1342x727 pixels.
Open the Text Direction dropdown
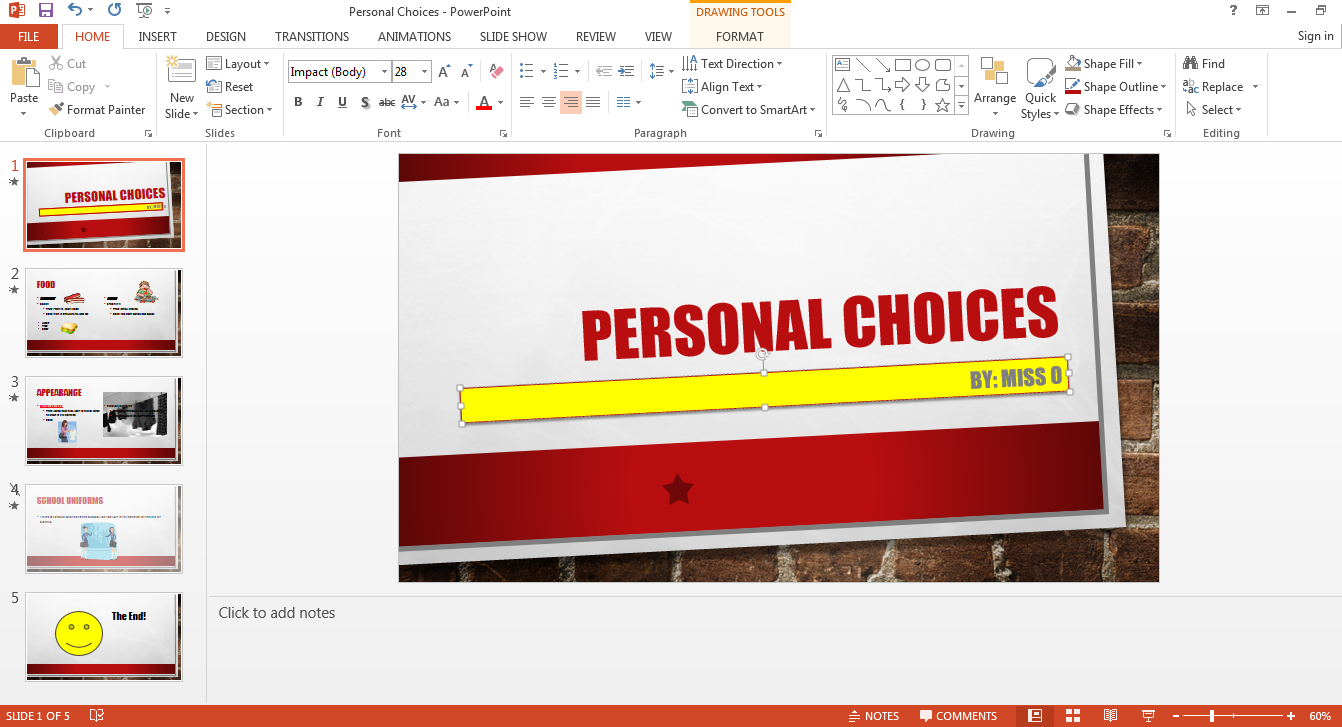click(x=733, y=64)
